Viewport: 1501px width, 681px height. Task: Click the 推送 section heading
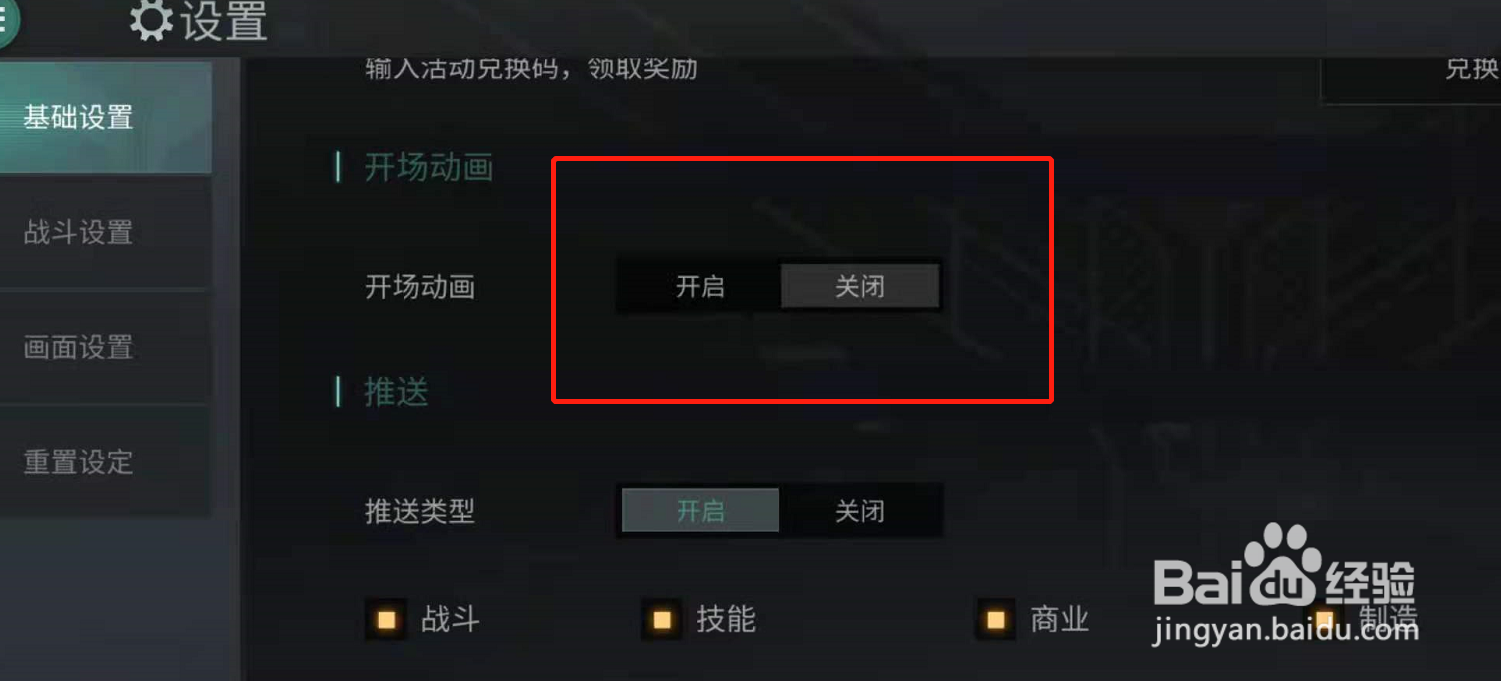click(x=396, y=392)
